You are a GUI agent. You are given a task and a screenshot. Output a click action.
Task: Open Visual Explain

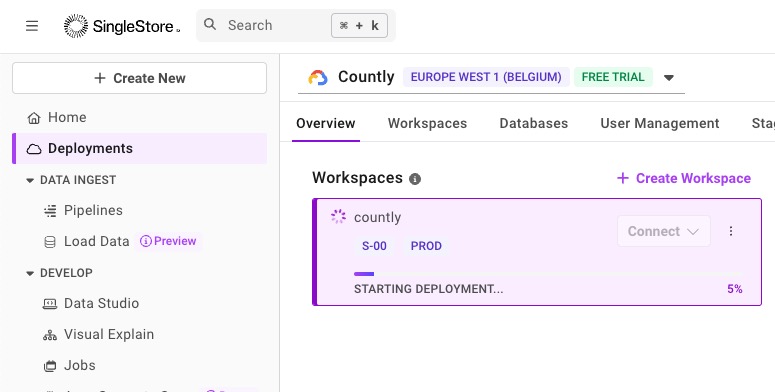[x=109, y=334]
